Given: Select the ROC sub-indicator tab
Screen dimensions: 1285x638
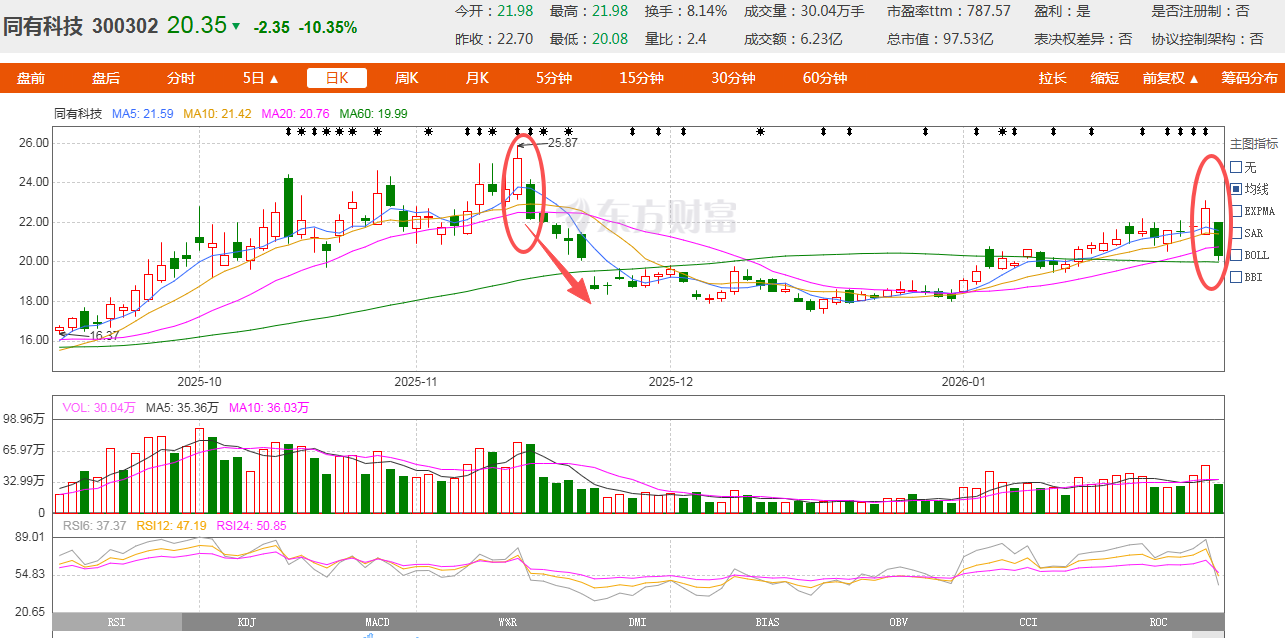Looking at the screenshot, I should 1158,622.
